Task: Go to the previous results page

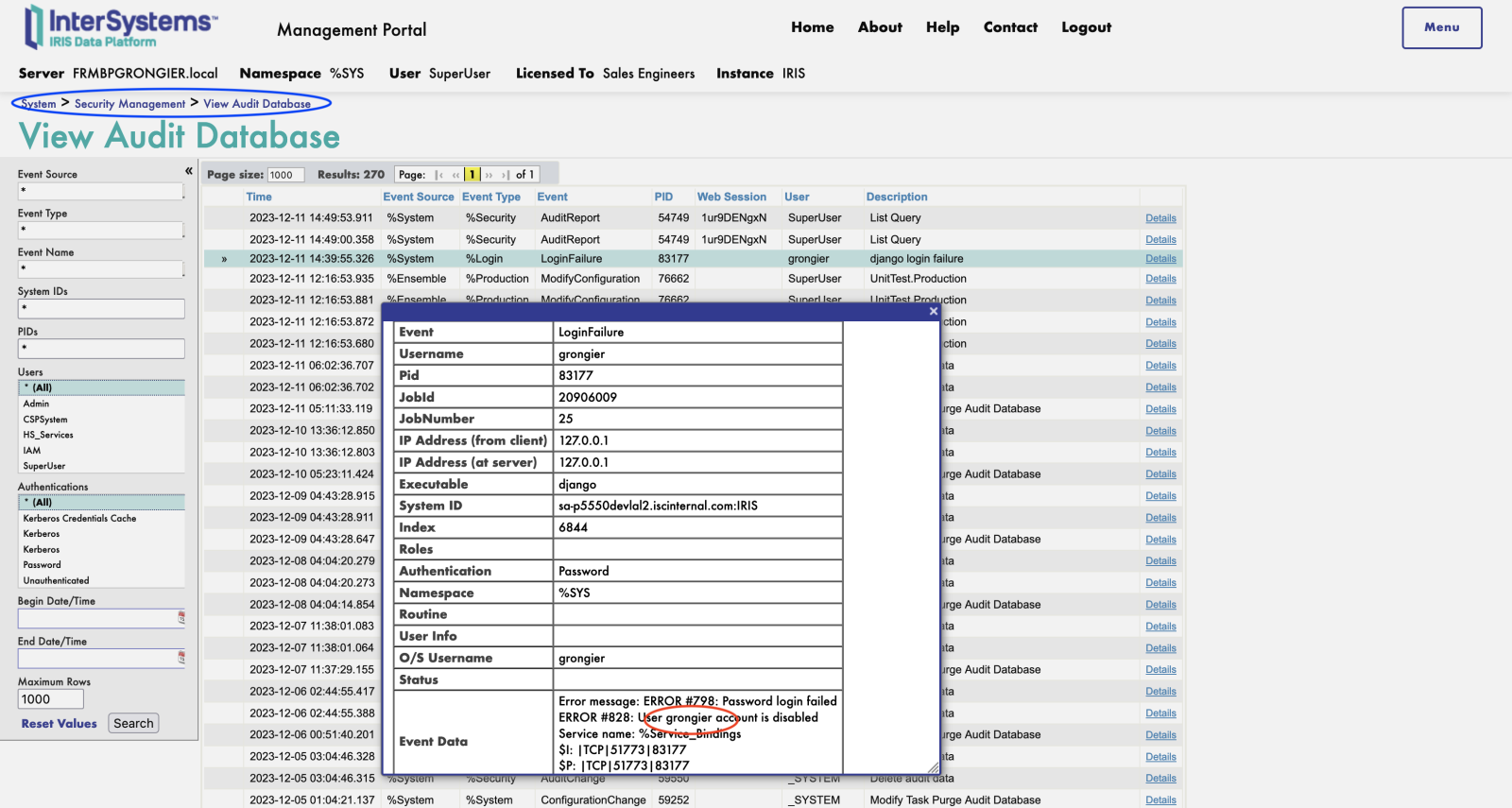Action: coord(455,175)
